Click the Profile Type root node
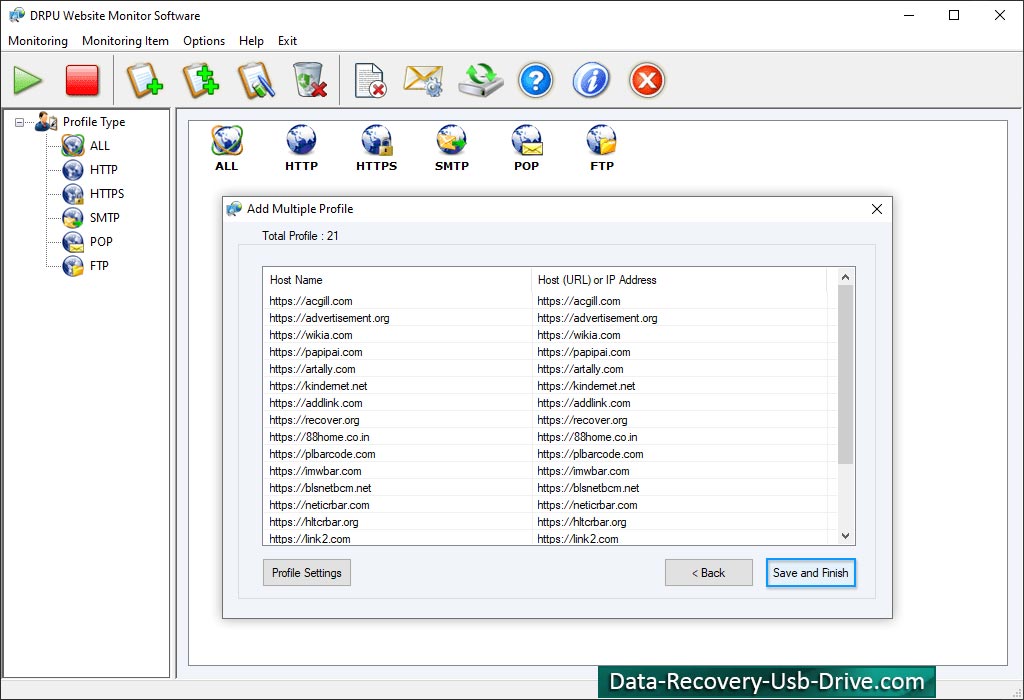This screenshot has height=700, width=1024. pyautogui.click(x=93, y=122)
